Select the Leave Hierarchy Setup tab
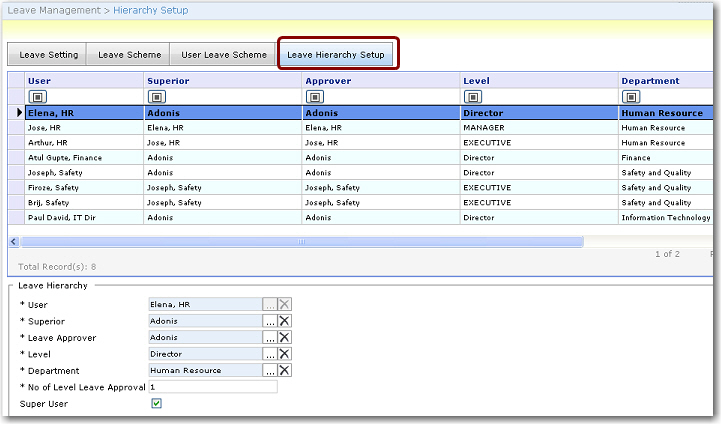The width and height of the screenshot is (721, 424). point(336,55)
